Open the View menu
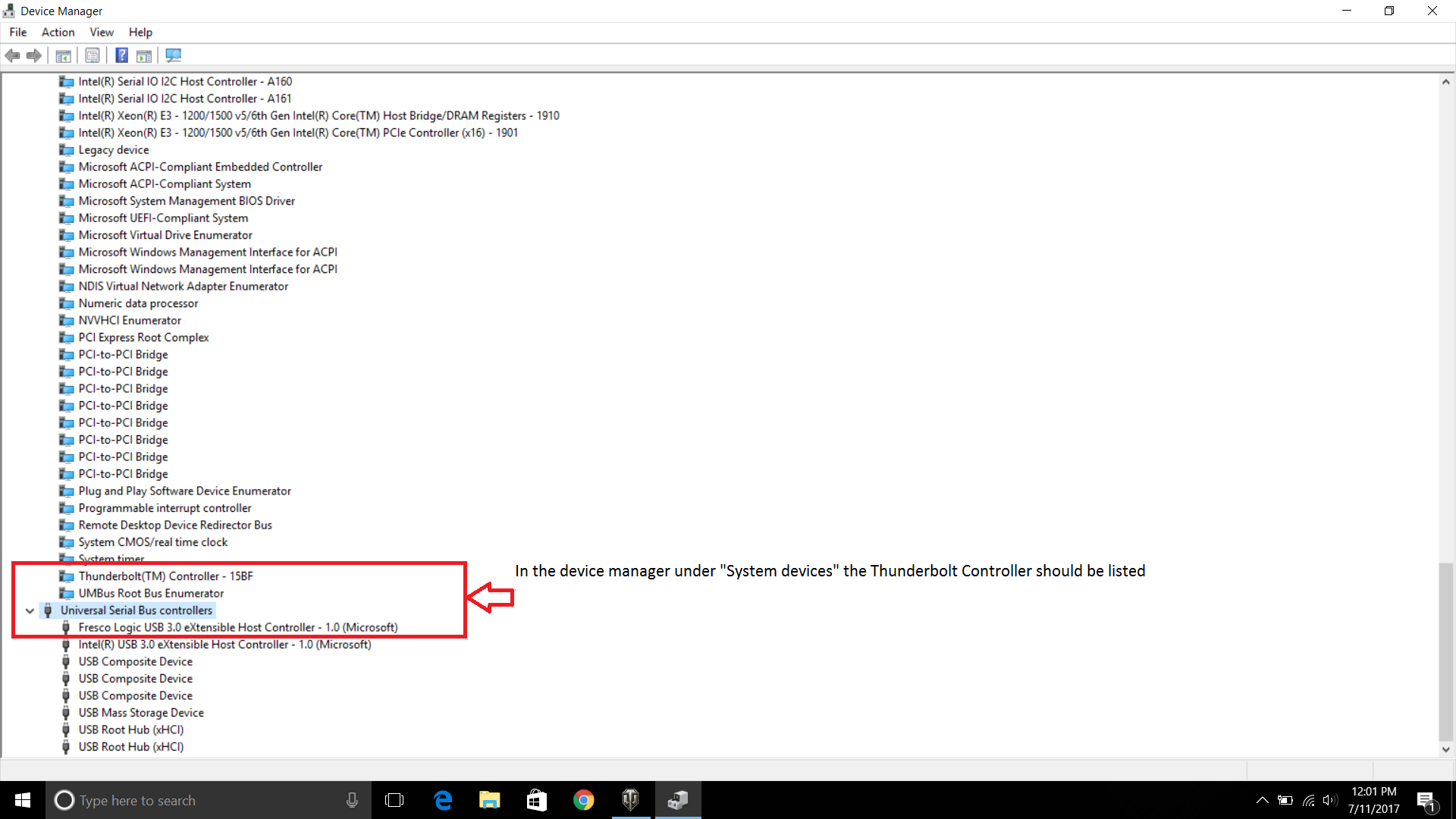This screenshot has width=1456, height=819. tap(102, 32)
